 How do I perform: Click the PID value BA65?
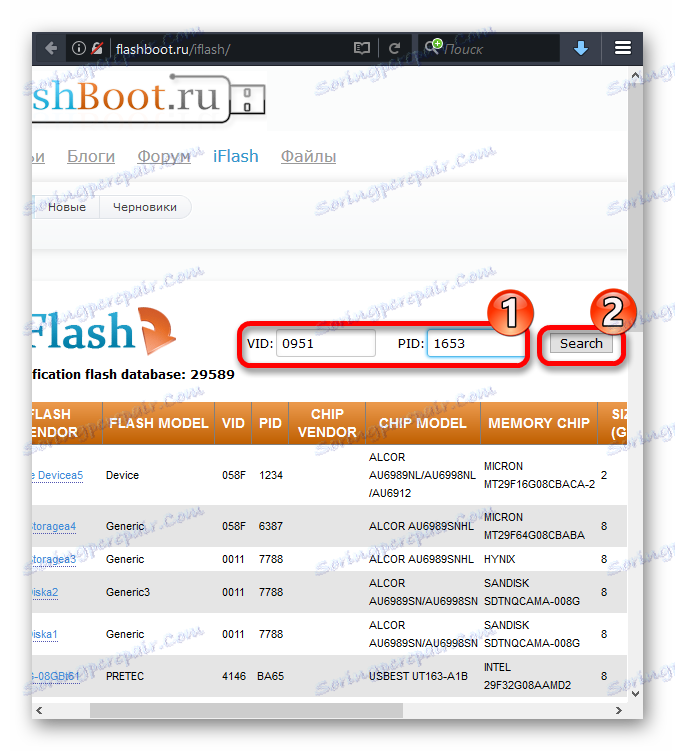click(x=271, y=676)
